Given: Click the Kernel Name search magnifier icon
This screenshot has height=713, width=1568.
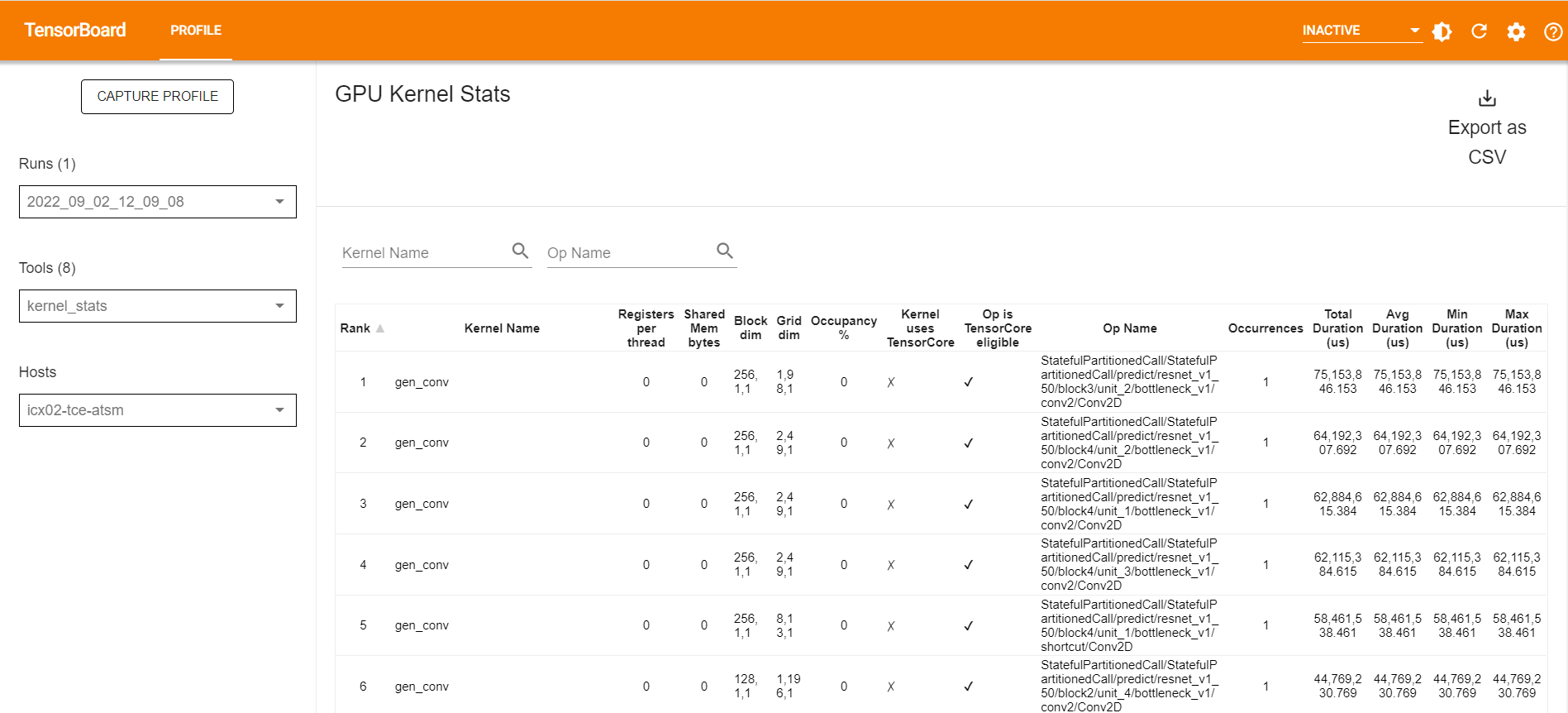Looking at the screenshot, I should pos(520,251).
